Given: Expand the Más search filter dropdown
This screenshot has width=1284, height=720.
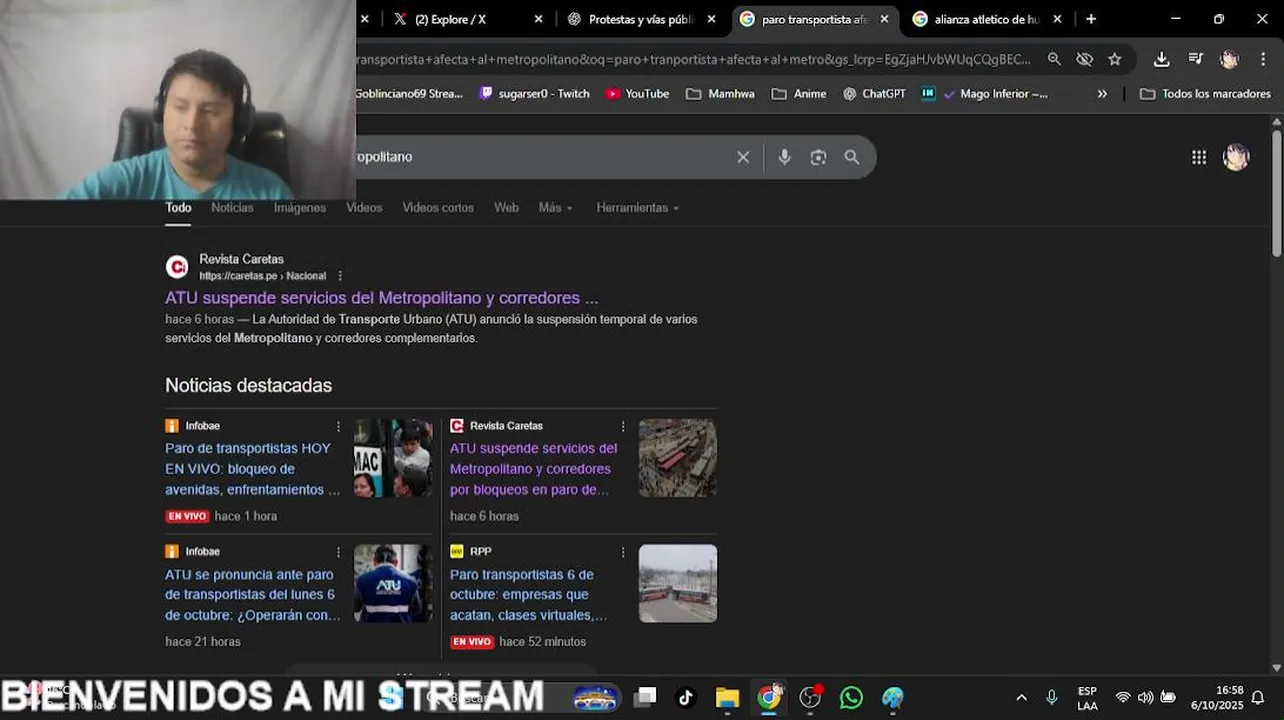Looking at the screenshot, I should (x=556, y=208).
